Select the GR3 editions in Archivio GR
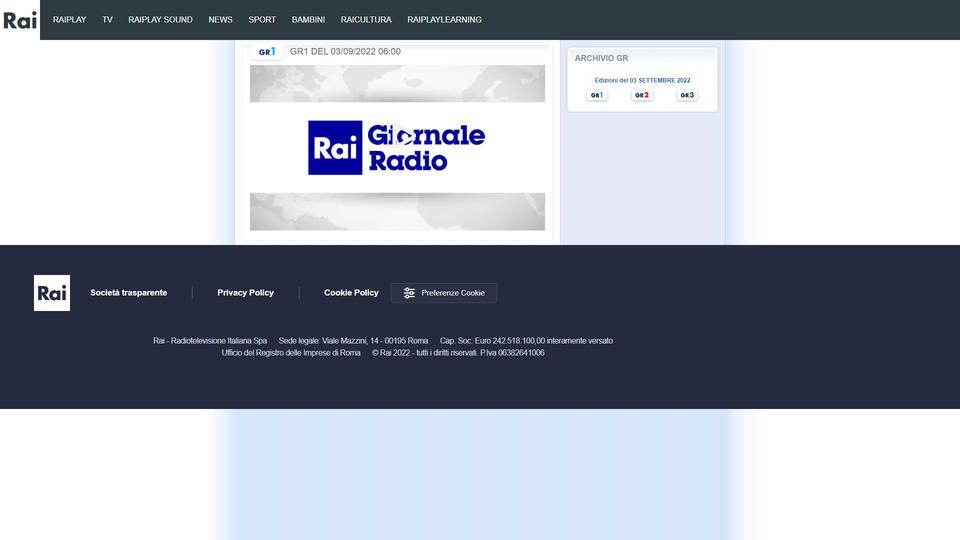Viewport: 960px width, 540px height. click(x=687, y=95)
